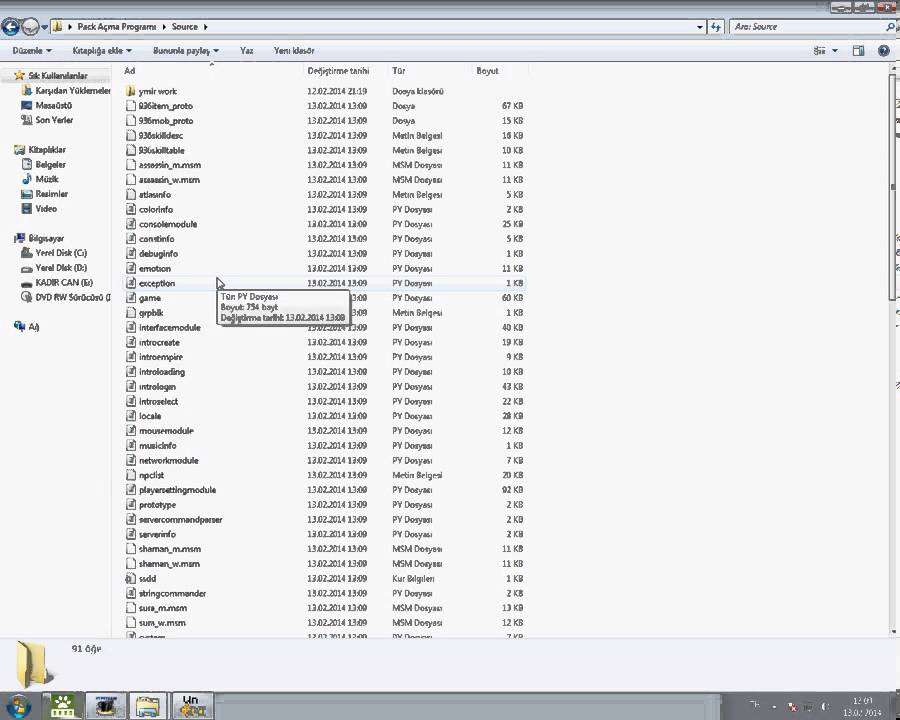The height and width of the screenshot is (720, 900).
Task: Select the 936item_proto file icon
Action: coord(130,106)
